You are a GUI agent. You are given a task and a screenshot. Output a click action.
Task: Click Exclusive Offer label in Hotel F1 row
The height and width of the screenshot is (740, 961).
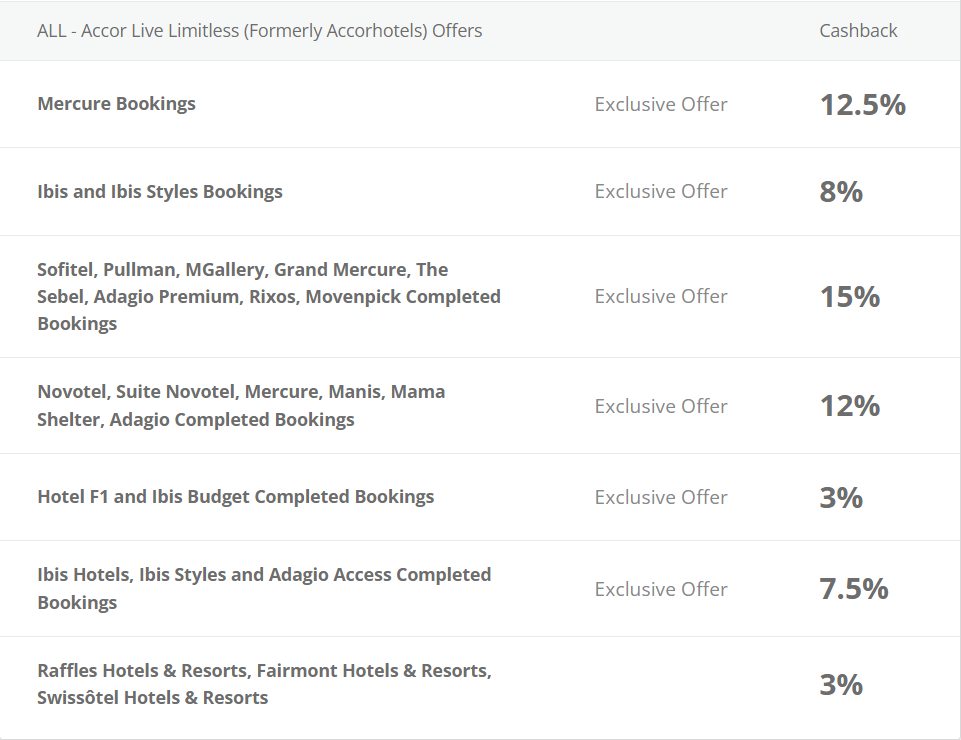pos(661,498)
